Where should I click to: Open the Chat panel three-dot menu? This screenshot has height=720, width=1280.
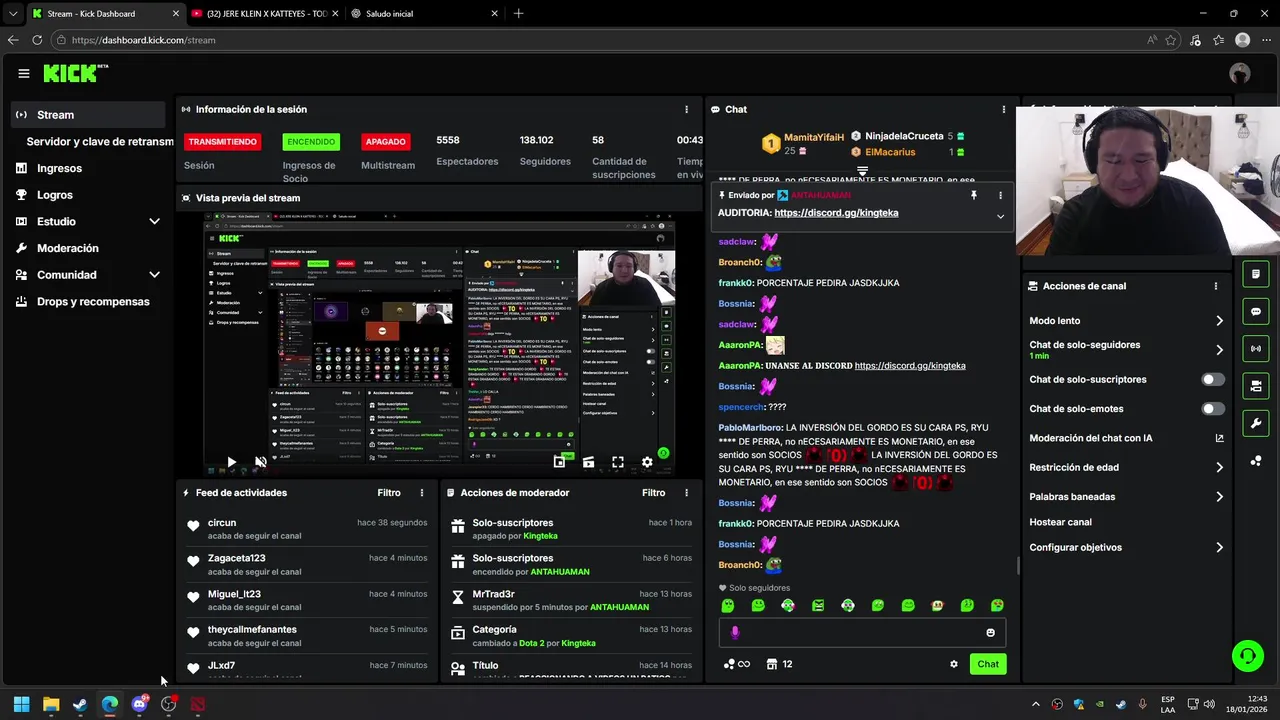click(1003, 109)
